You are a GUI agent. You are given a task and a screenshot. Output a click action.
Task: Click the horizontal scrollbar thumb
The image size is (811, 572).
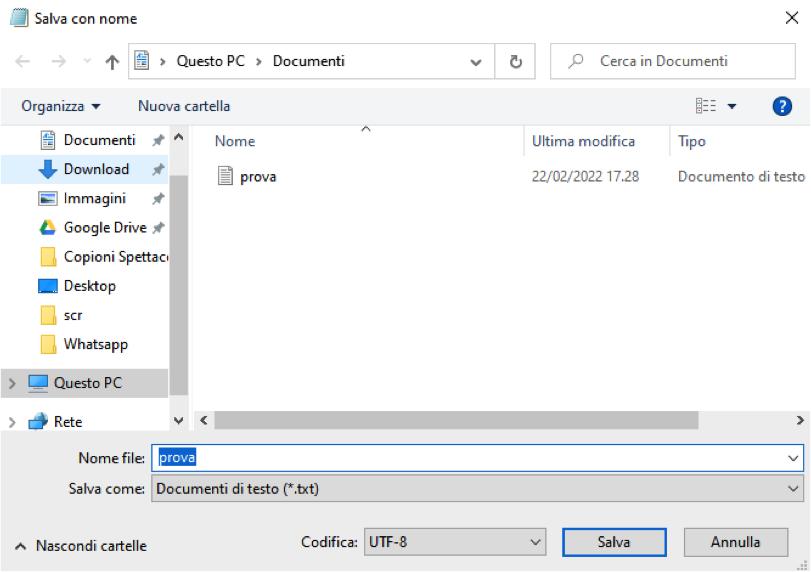456,420
